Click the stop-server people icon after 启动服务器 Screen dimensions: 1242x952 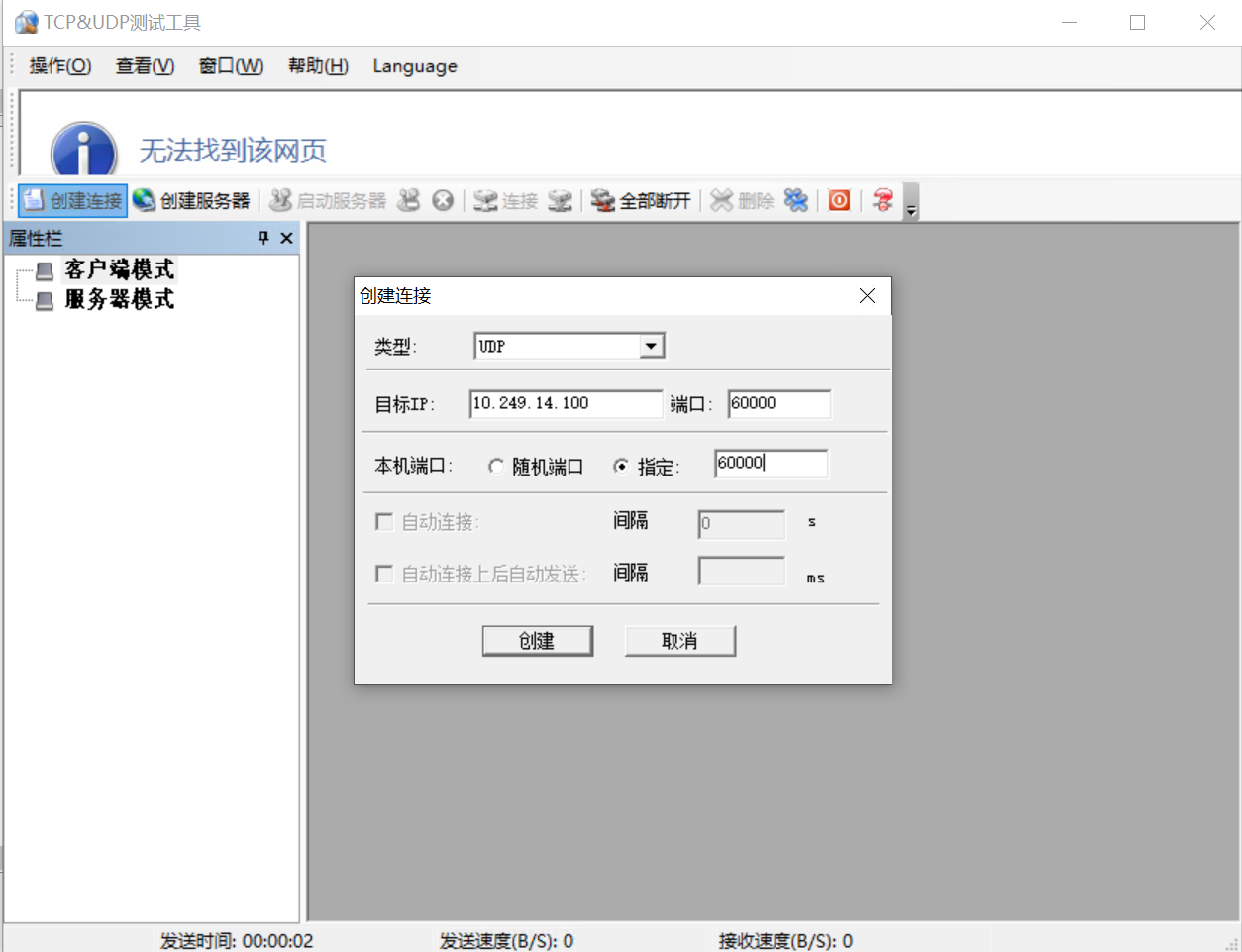click(409, 200)
